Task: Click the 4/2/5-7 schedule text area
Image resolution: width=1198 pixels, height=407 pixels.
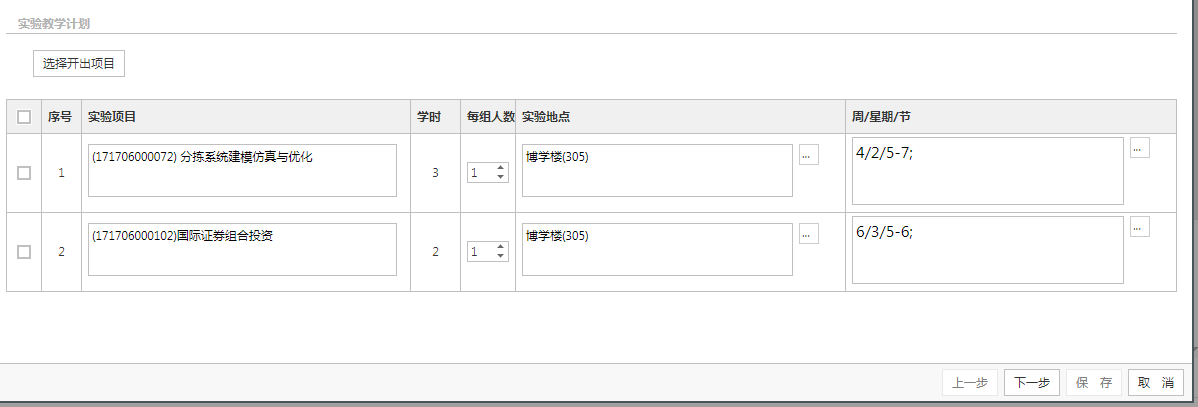Action: point(987,171)
